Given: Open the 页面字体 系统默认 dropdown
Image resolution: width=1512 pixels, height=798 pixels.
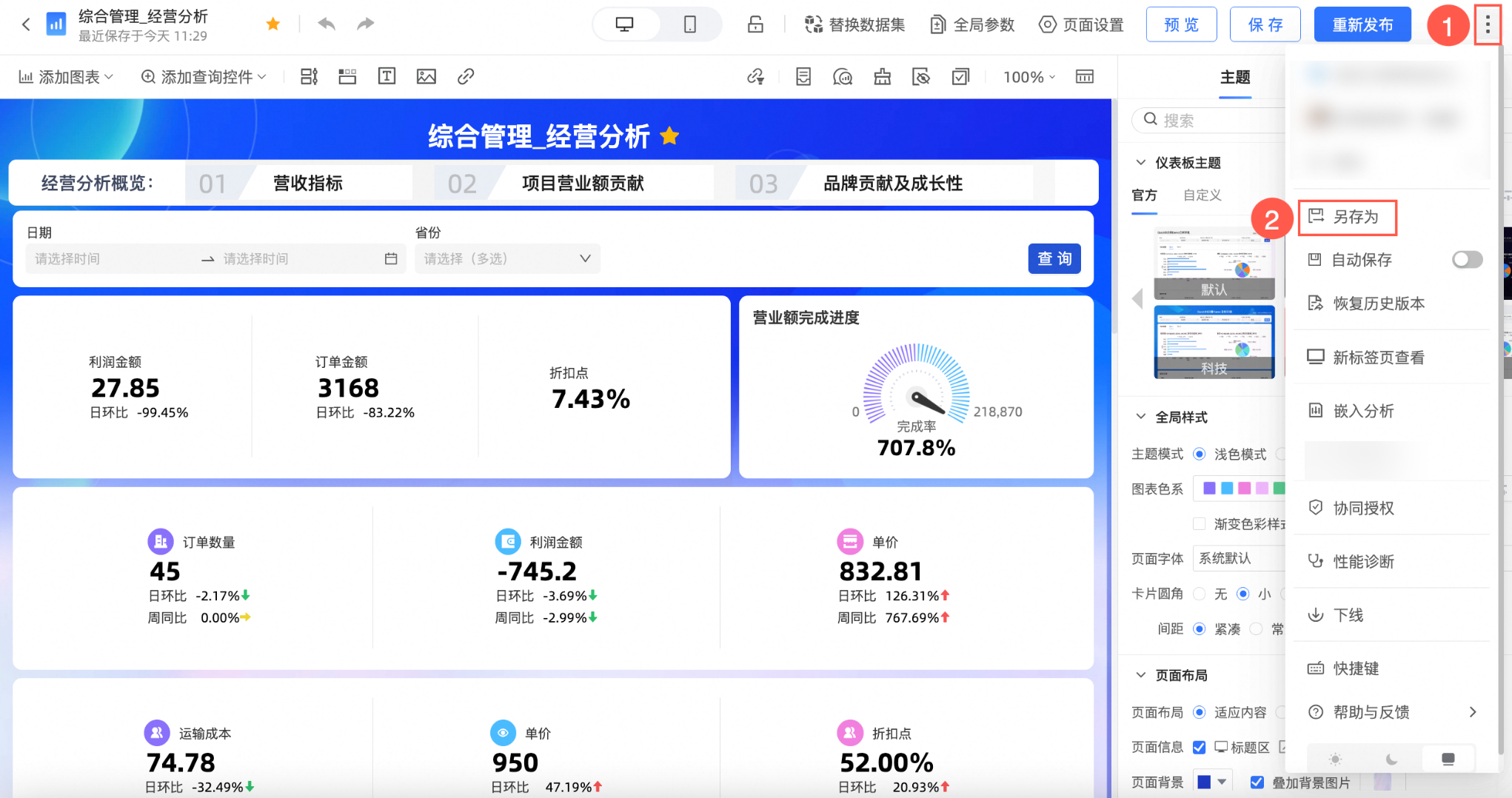Looking at the screenshot, I should tap(1240, 558).
